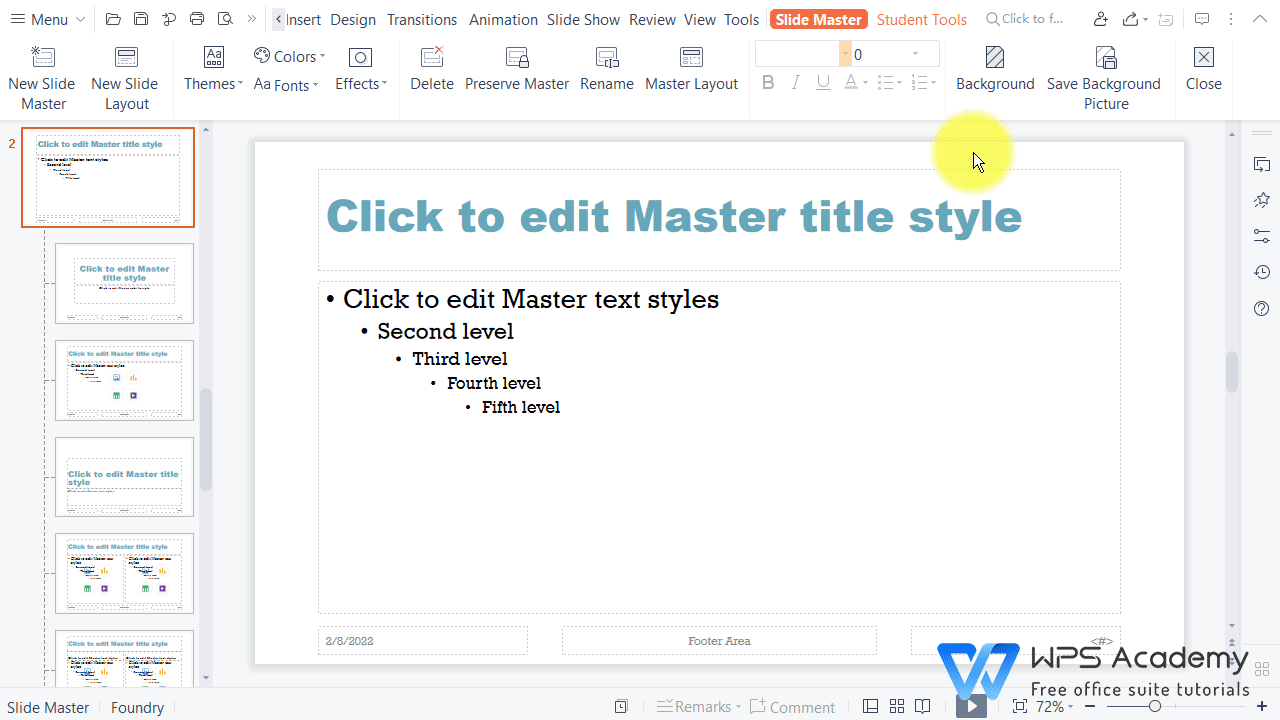Open the Effects dropdown
This screenshot has width=1280, height=720.
click(x=360, y=84)
